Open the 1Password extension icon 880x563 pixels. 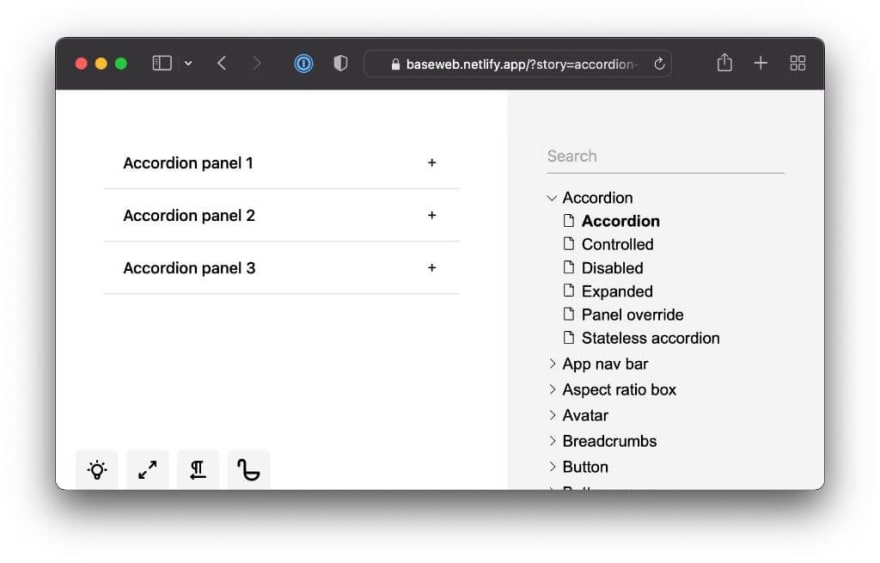click(304, 63)
